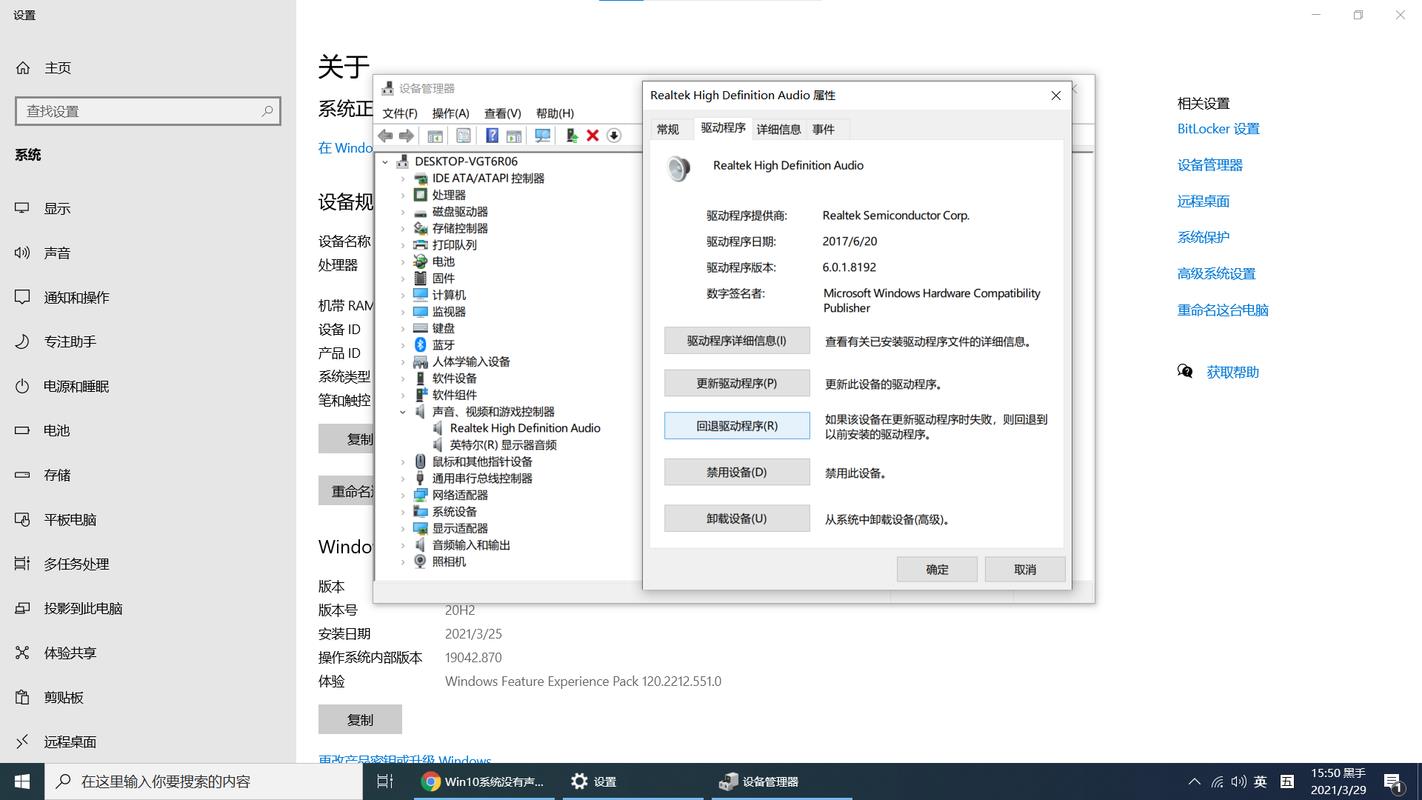Viewport: 1422px width, 800px height.
Task: Switch to the 事件 (Events) tab
Action: point(823,129)
